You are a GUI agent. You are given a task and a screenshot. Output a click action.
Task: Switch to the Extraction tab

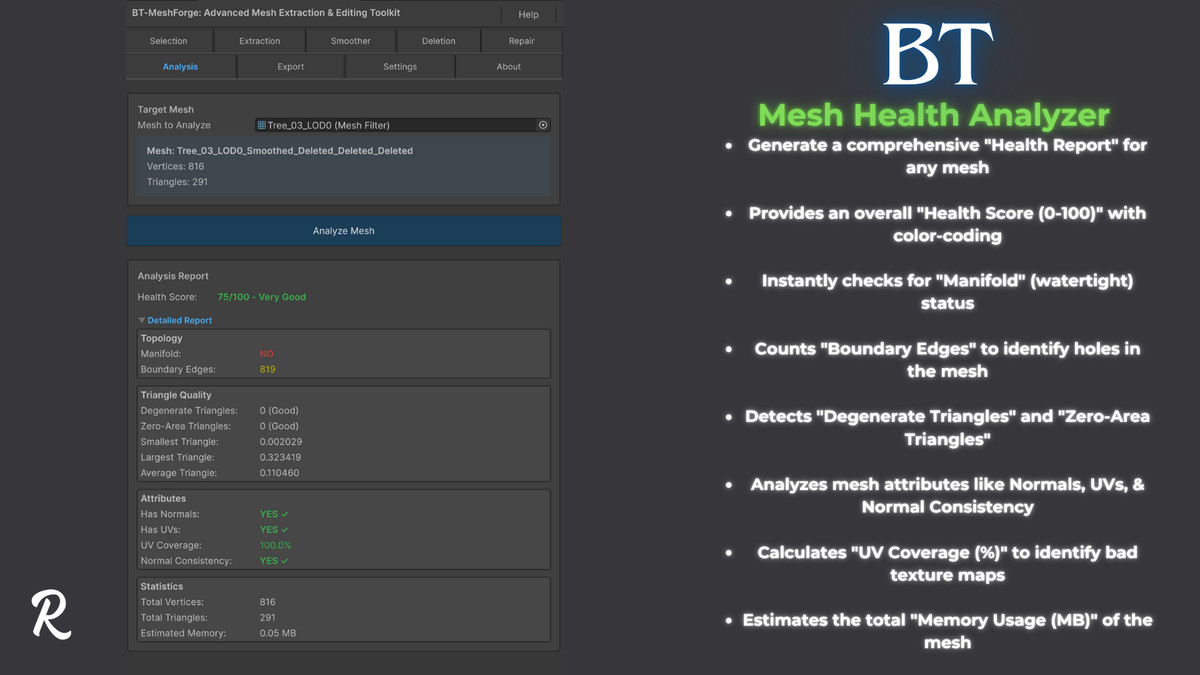coord(259,41)
